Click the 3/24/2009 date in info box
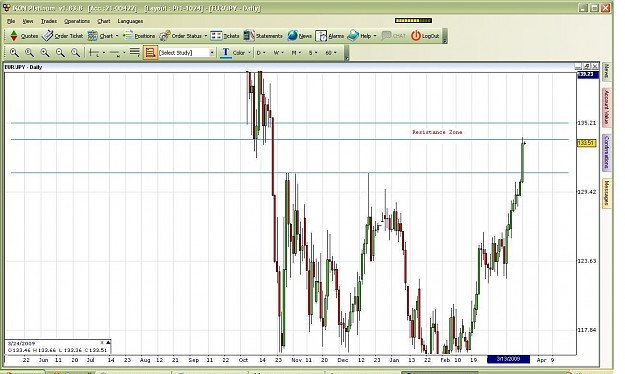The height and width of the screenshot is (374, 625). [x=21, y=343]
